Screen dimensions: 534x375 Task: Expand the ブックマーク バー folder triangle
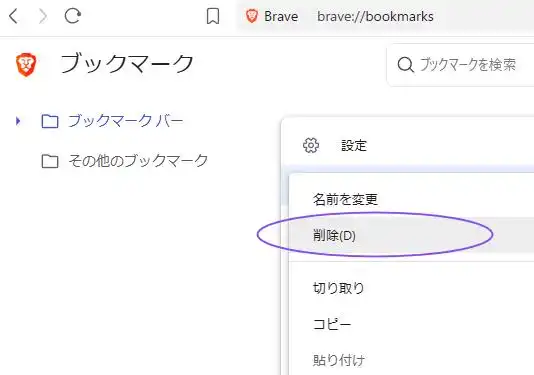[18, 121]
